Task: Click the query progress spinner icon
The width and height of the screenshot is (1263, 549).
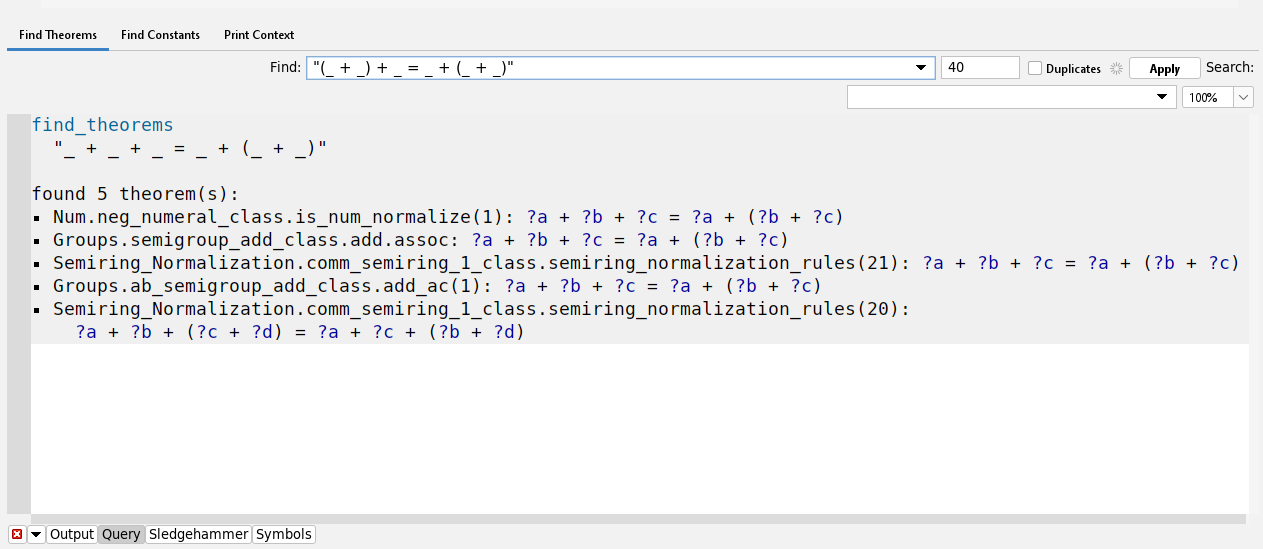Action: click(x=1114, y=69)
